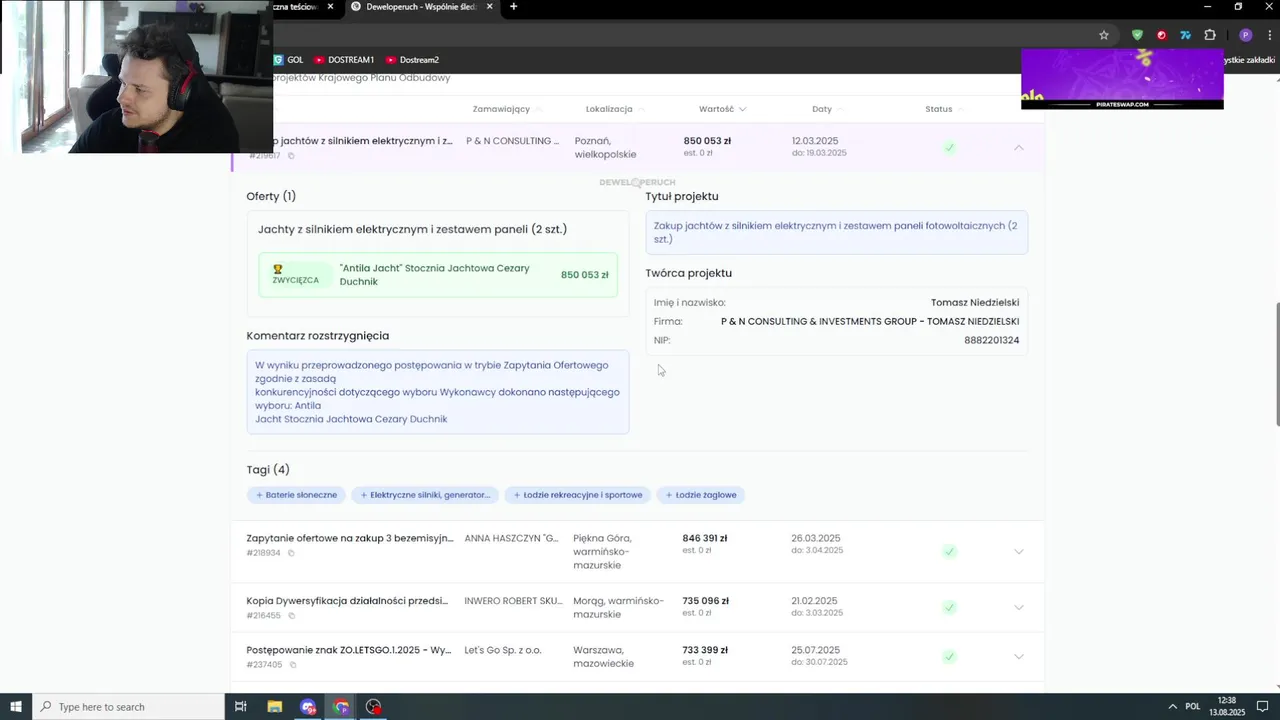
Task: Copy the ID #216455 with copy icon
Action: click(x=291, y=615)
